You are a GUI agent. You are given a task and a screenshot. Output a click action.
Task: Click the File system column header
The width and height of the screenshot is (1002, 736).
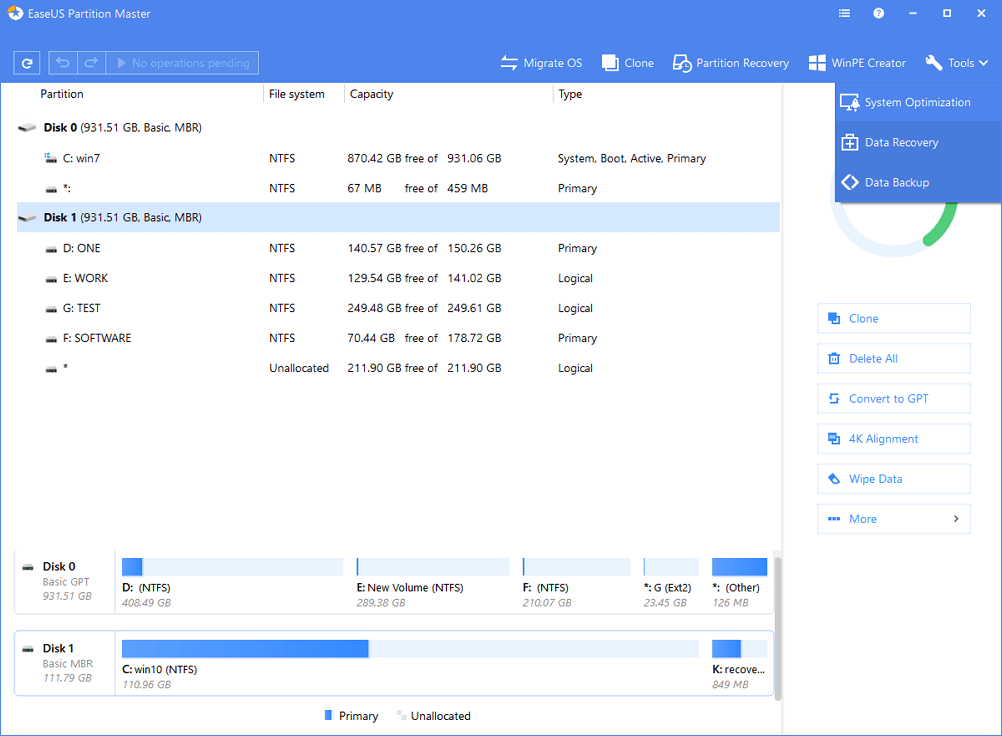pos(297,94)
